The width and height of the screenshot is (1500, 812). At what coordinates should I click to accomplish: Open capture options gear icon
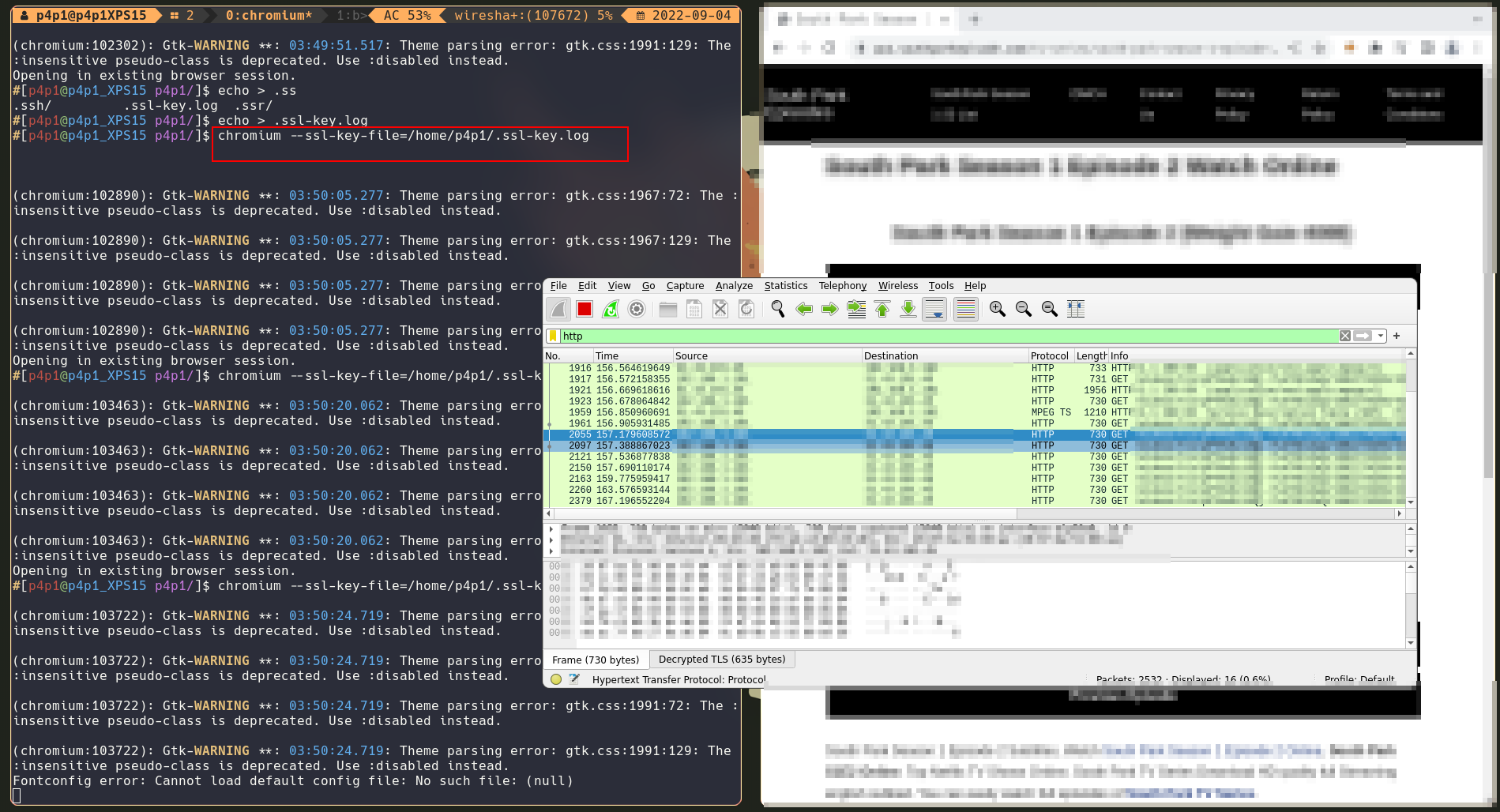click(637, 309)
